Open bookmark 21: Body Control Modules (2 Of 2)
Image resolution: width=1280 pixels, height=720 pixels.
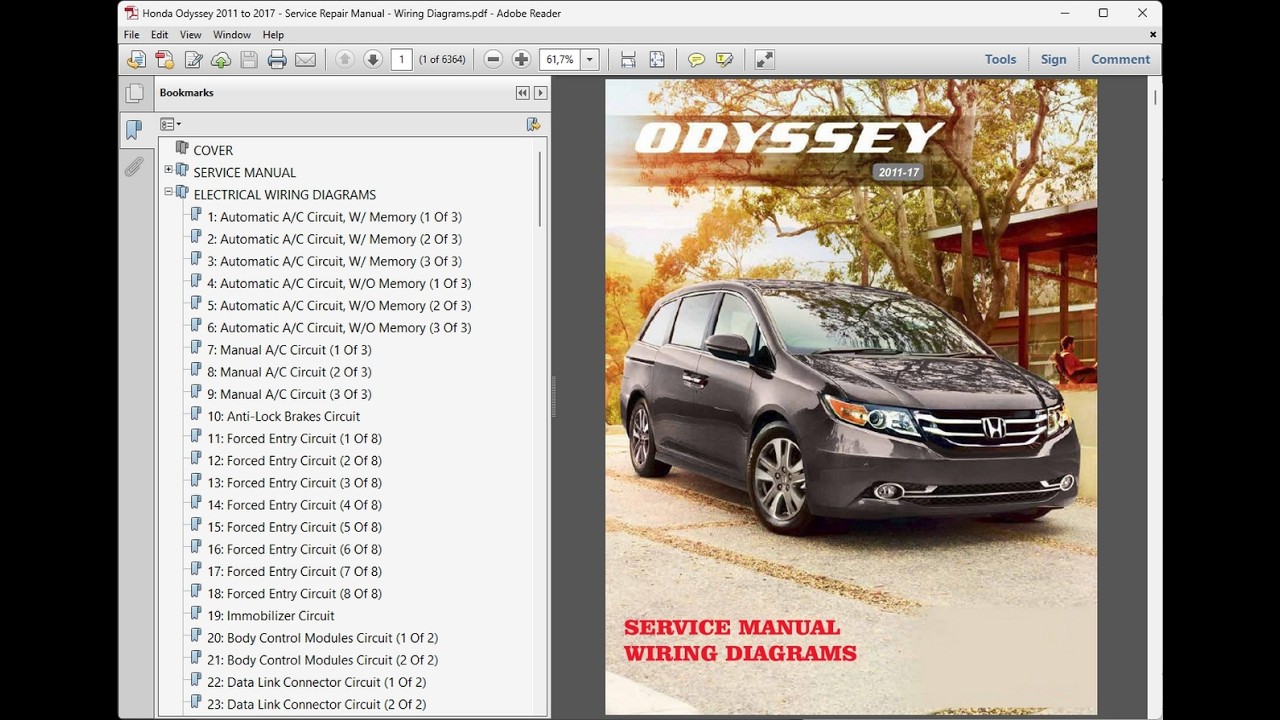coord(322,660)
